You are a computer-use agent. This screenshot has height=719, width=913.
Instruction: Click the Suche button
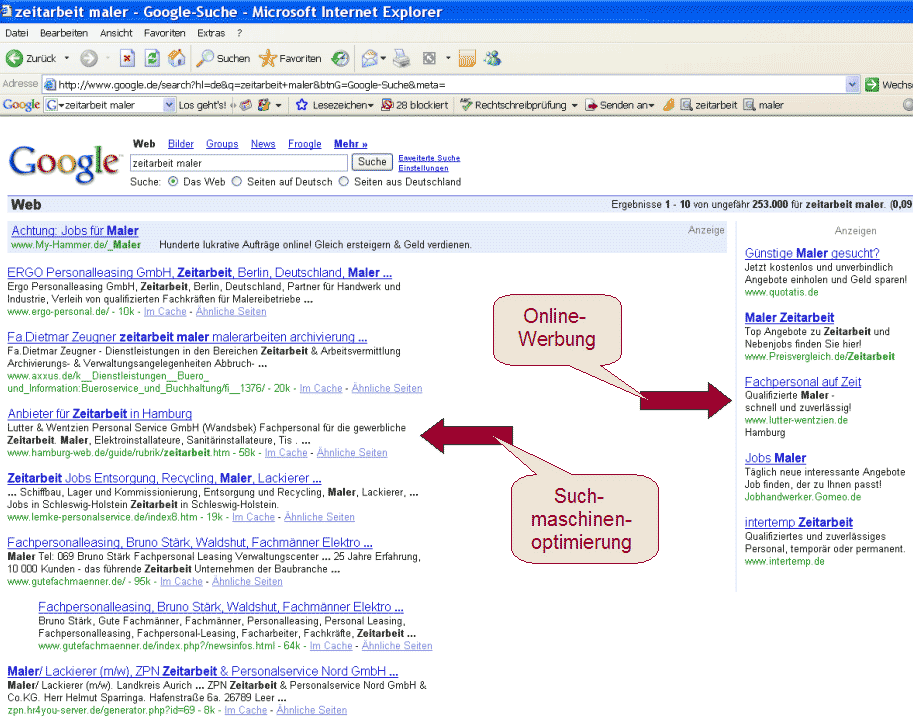pyautogui.click(x=371, y=162)
